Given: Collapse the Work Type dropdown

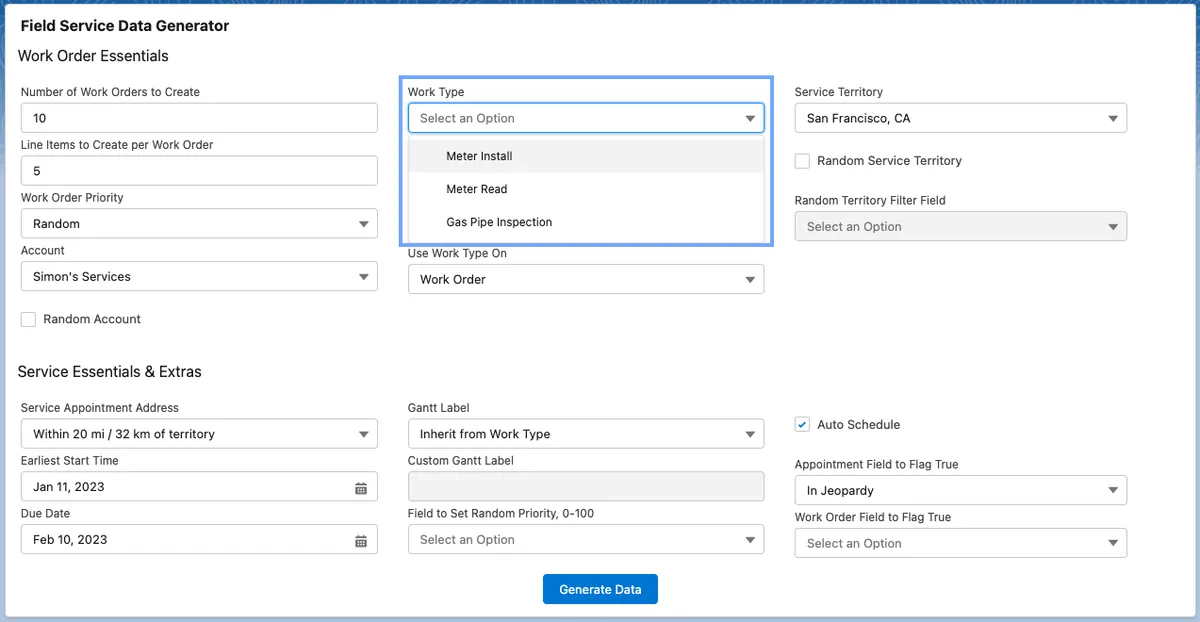Looking at the screenshot, I should [586, 118].
